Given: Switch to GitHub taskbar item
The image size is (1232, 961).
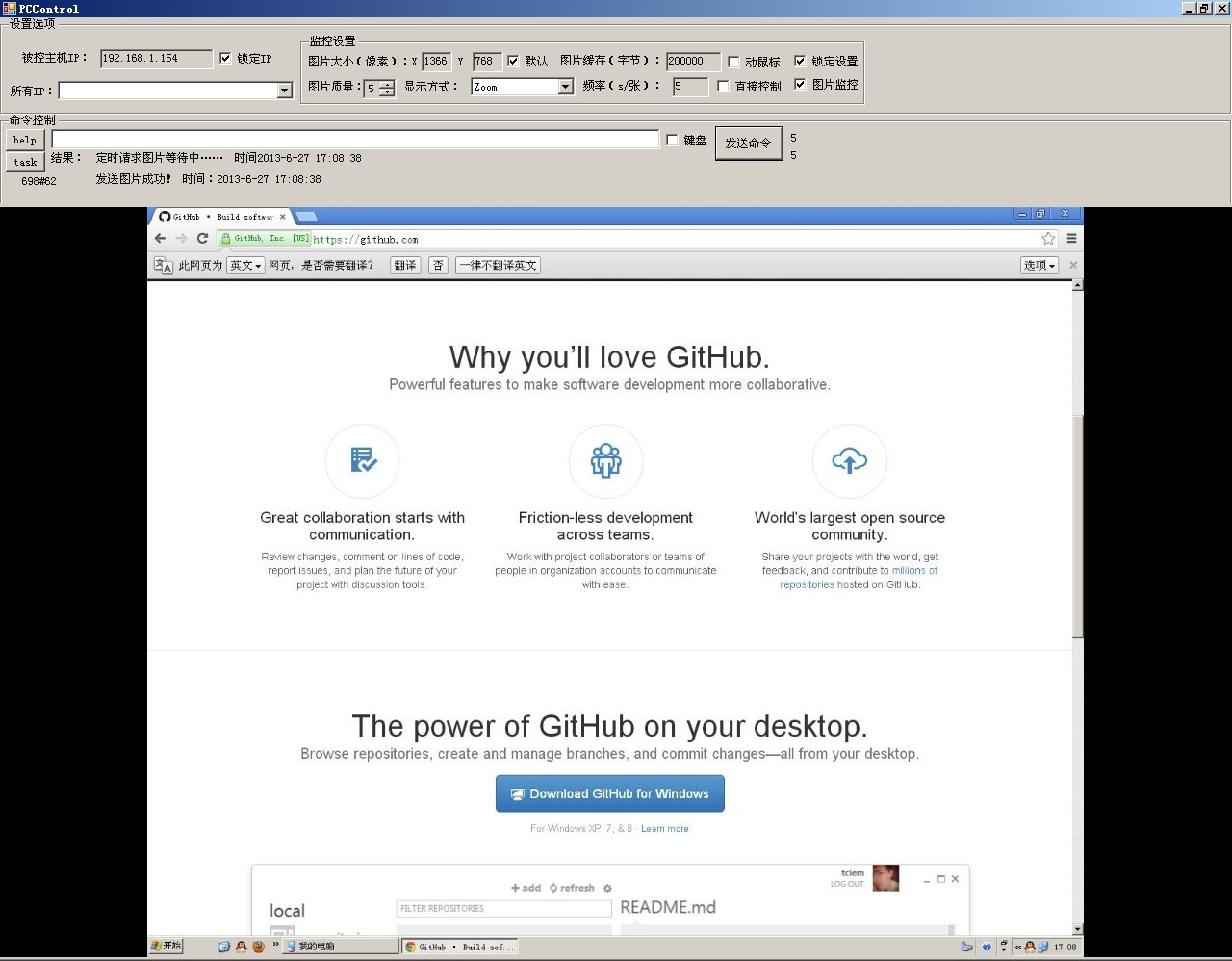Looking at the screenshot, I should tap(459, 947).
